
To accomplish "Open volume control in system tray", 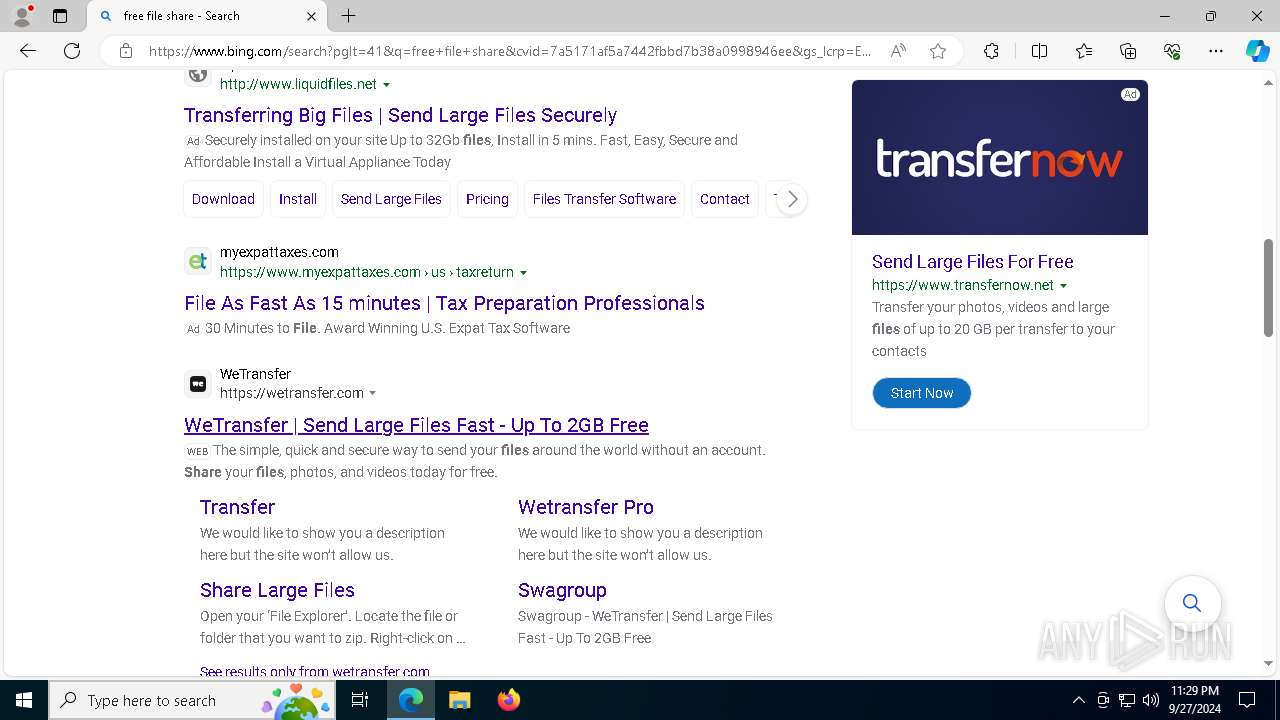I will tap(1151, 700).
